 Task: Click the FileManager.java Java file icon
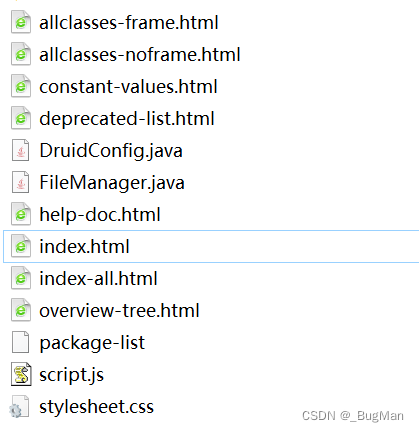[21, 182]
